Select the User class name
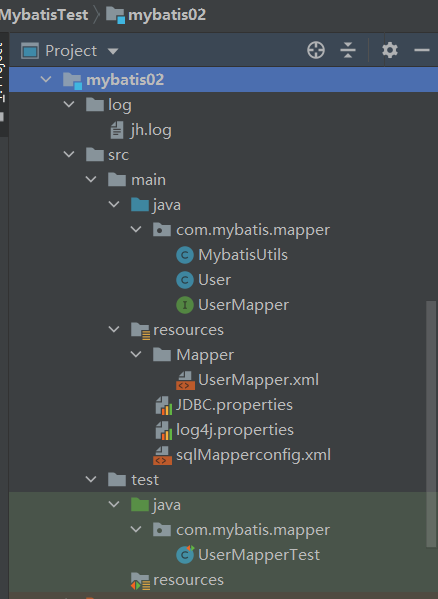438x599 pixels. (x=214, y=280)
